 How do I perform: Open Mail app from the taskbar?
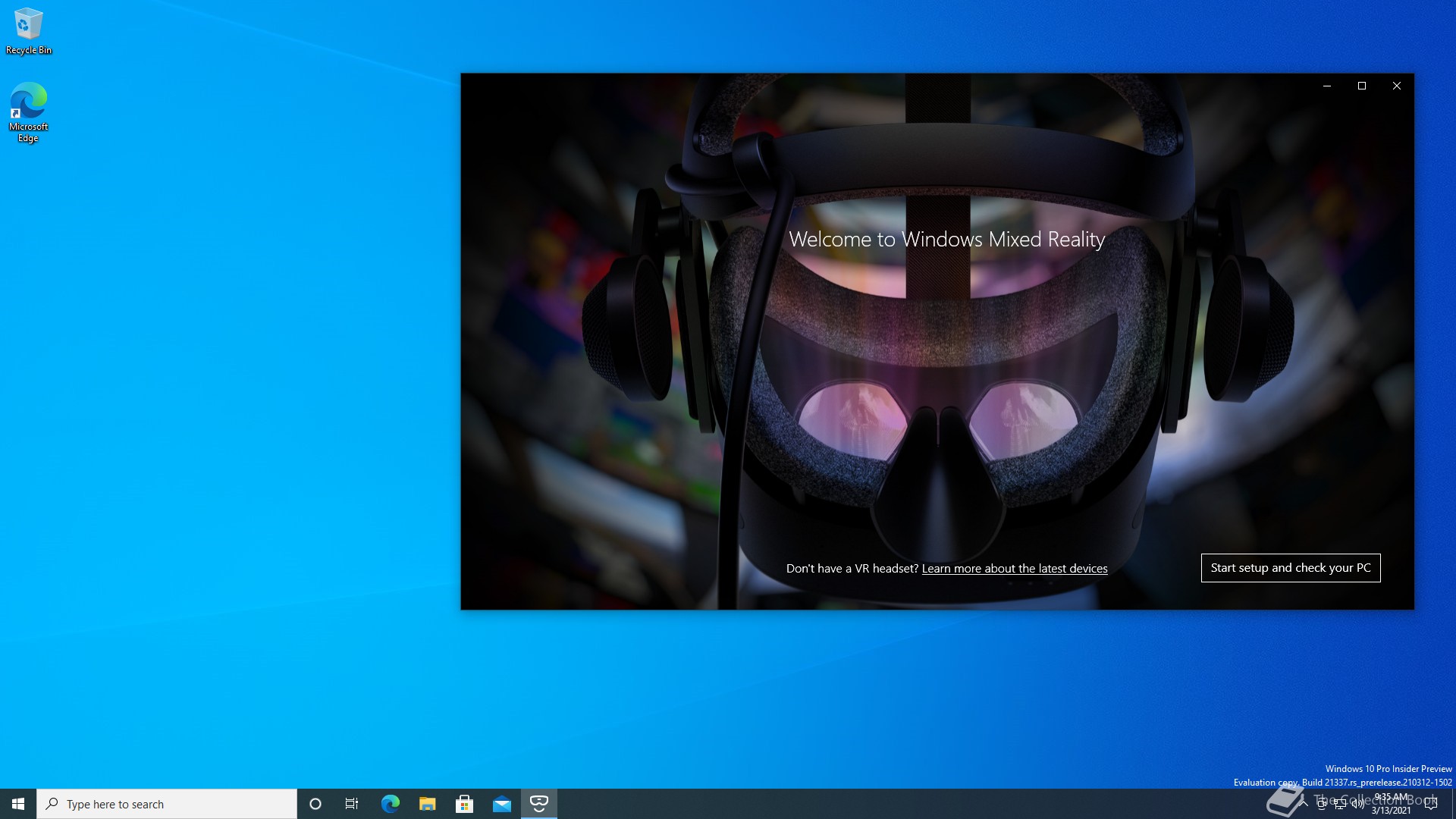tap(501, 804)
